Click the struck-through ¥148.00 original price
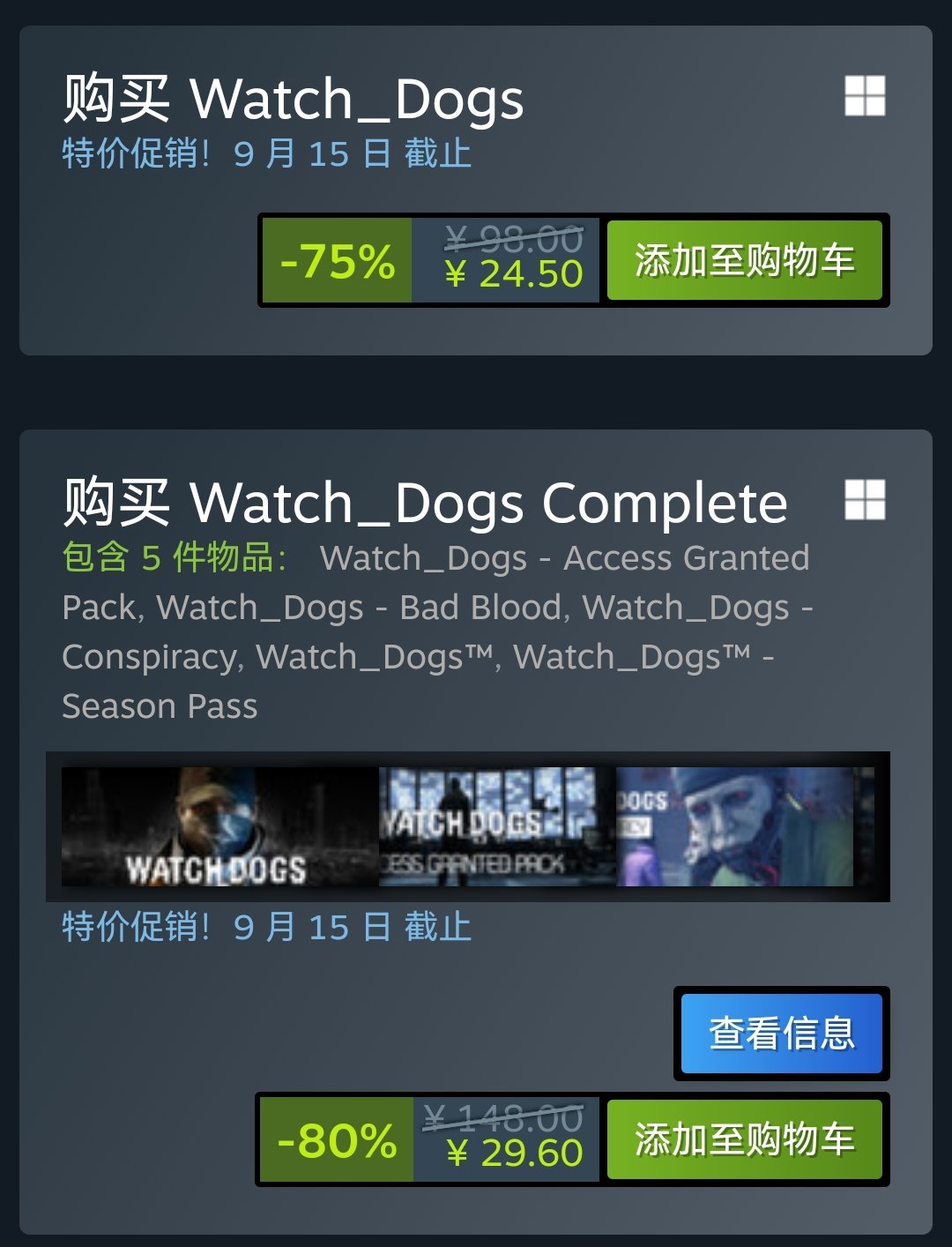 point(503,1118)
